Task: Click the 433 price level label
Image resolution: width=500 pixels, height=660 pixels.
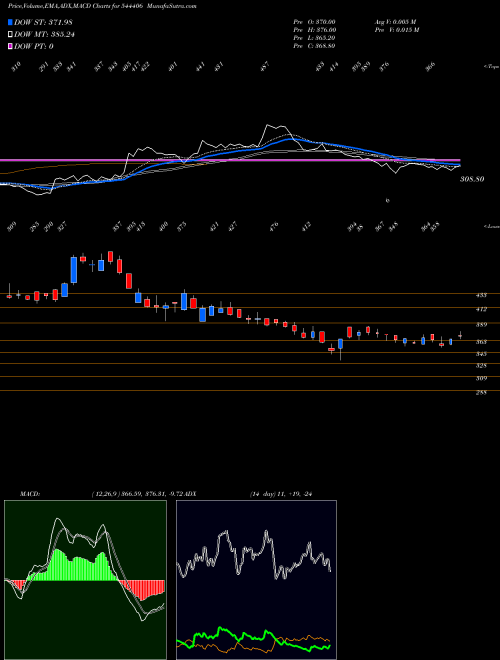Action: pos(481,295)
